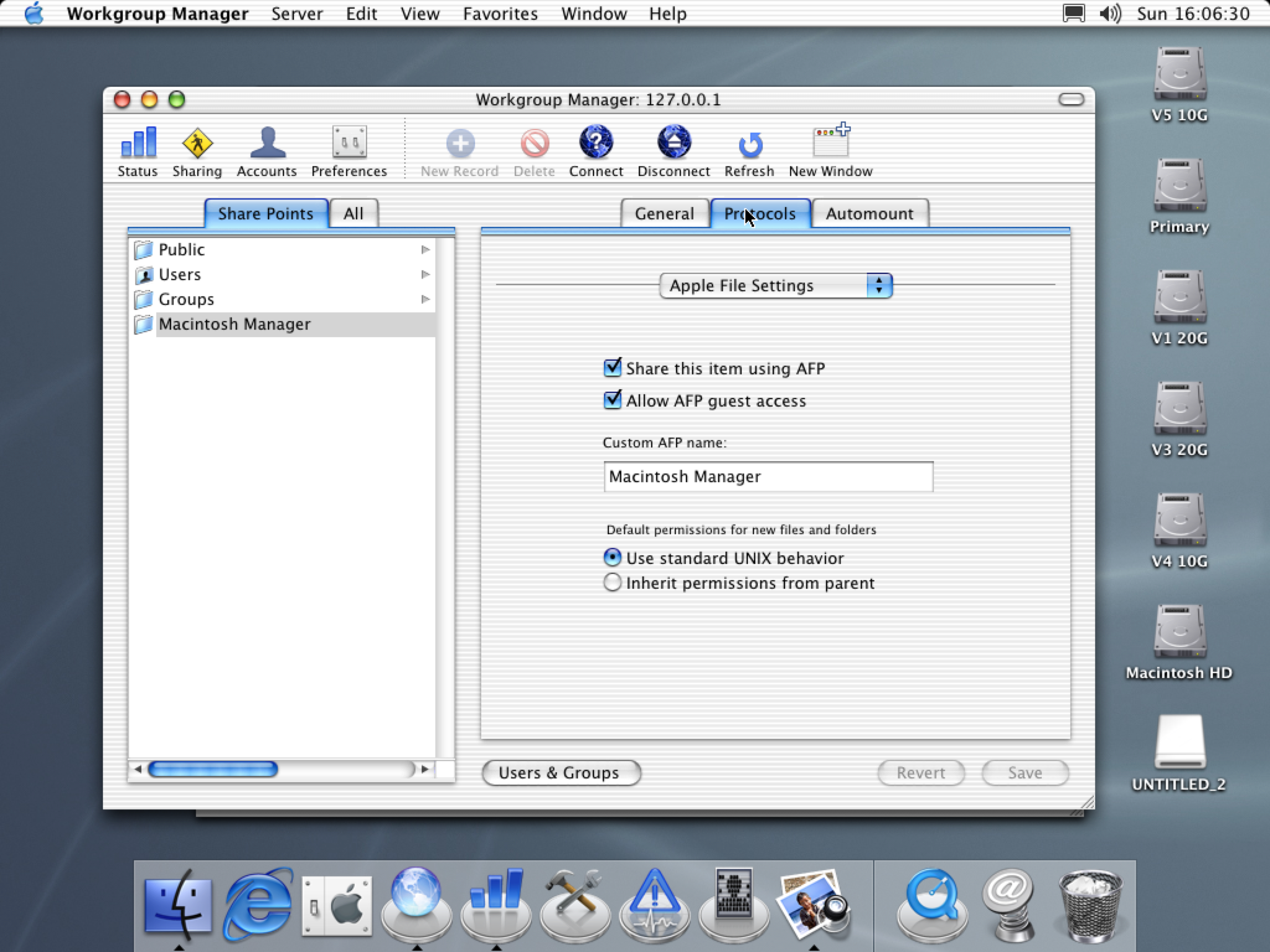Open the Automount tab
This screenshot has height=952, width=1270.
click(x=869, y=214)
